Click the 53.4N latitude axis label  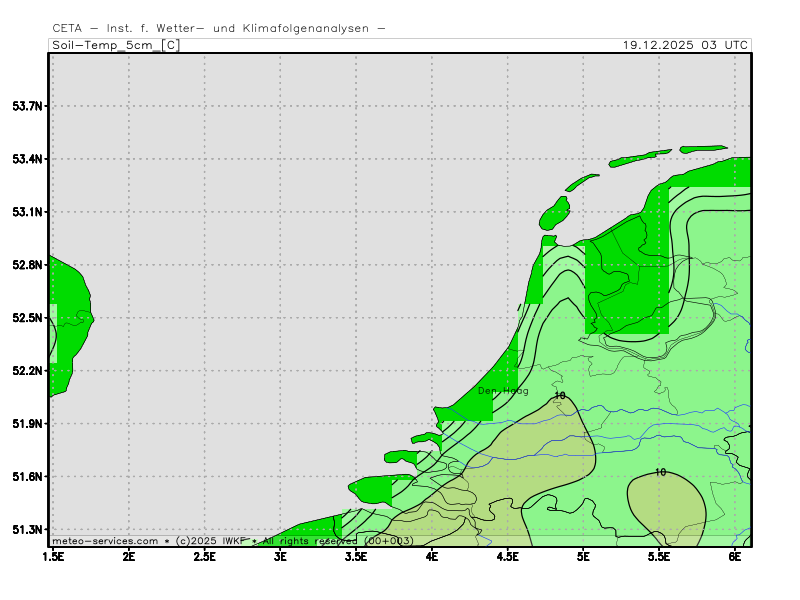(x=27, y=159)
